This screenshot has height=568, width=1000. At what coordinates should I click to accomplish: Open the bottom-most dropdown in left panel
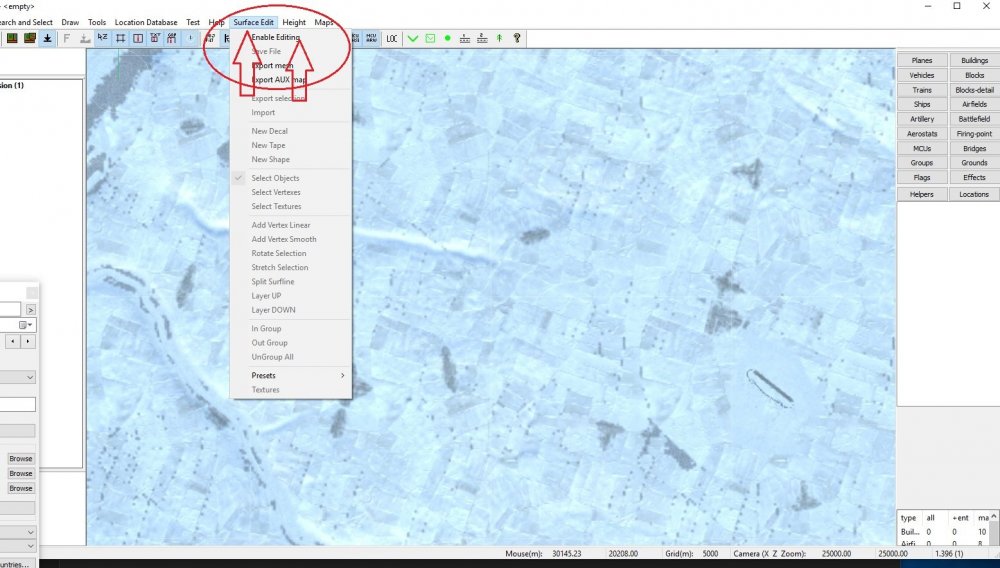coord(30,546)
